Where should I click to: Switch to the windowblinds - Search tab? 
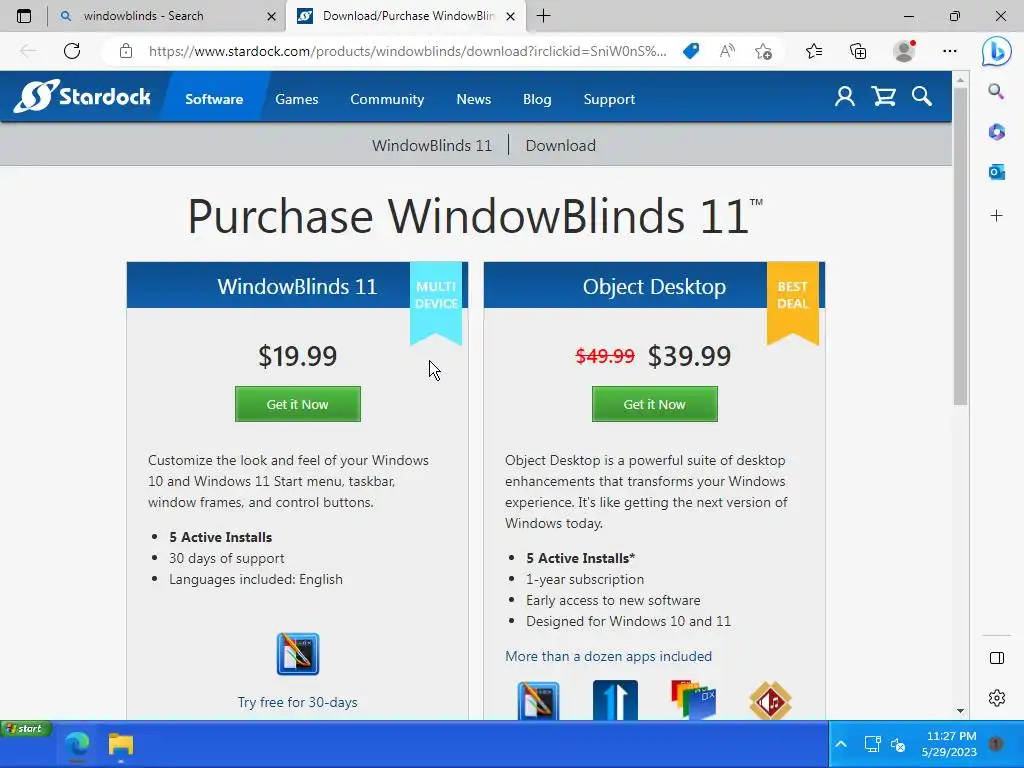(x=143, y=16)
